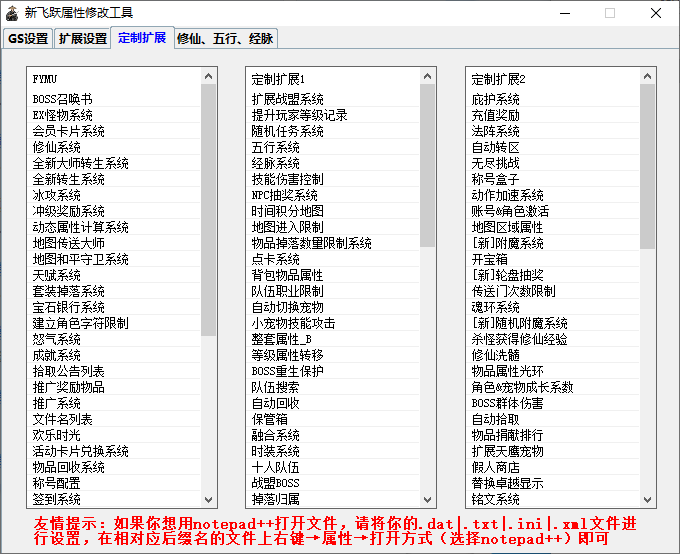Select 物品掉落数量限制系统 entry
680x554 pixels.
311,243
